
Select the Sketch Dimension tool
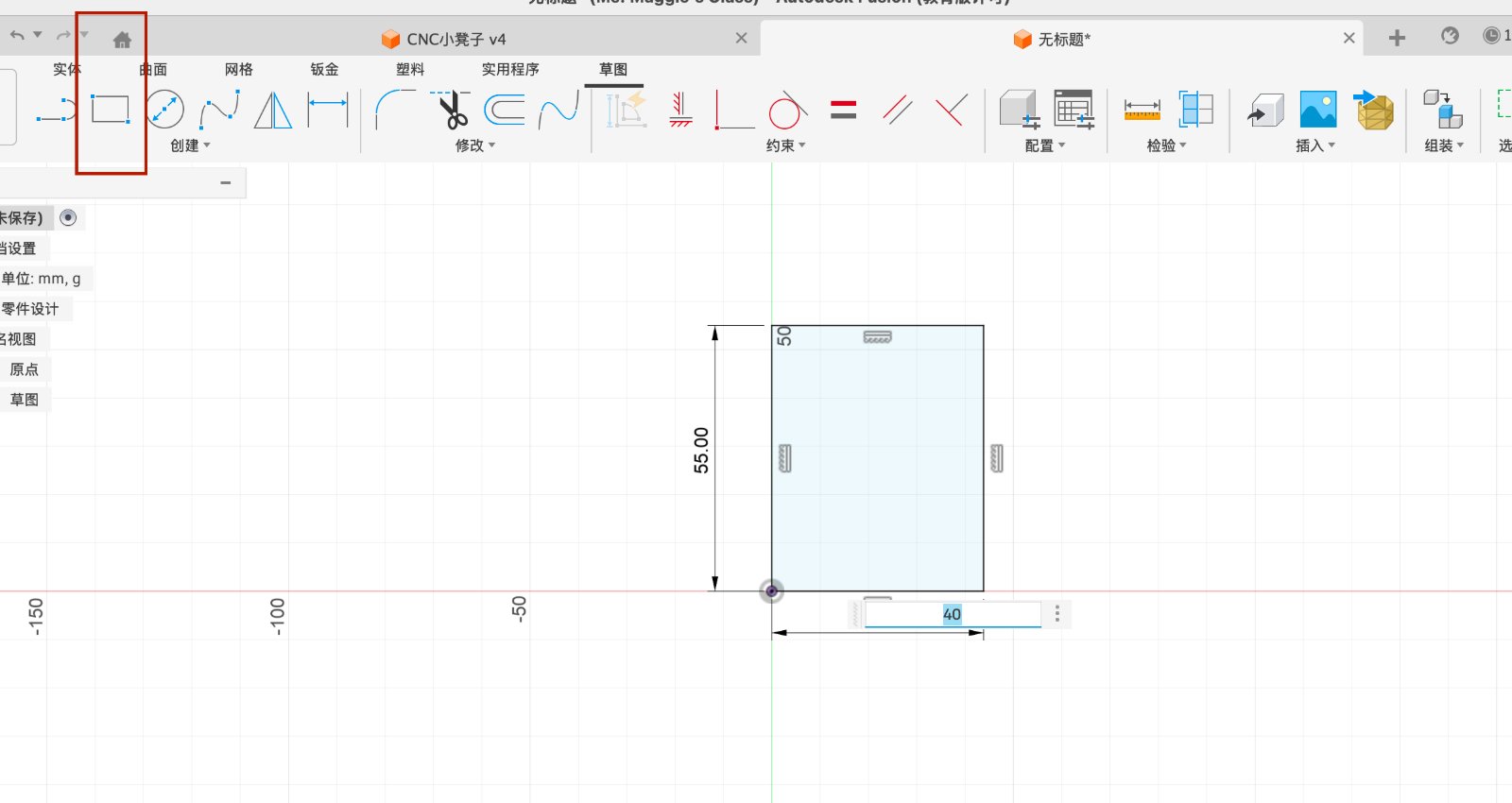coord(328,110)
